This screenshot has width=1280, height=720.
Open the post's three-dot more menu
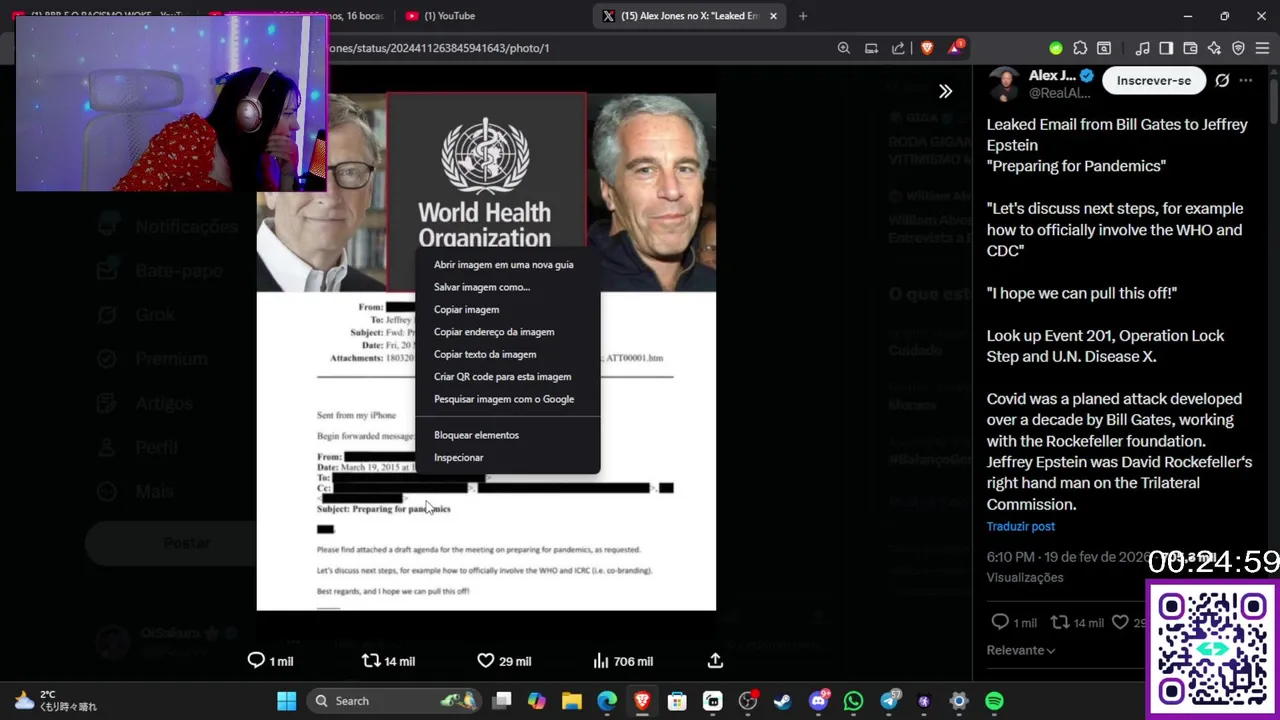coord(1246,80)
